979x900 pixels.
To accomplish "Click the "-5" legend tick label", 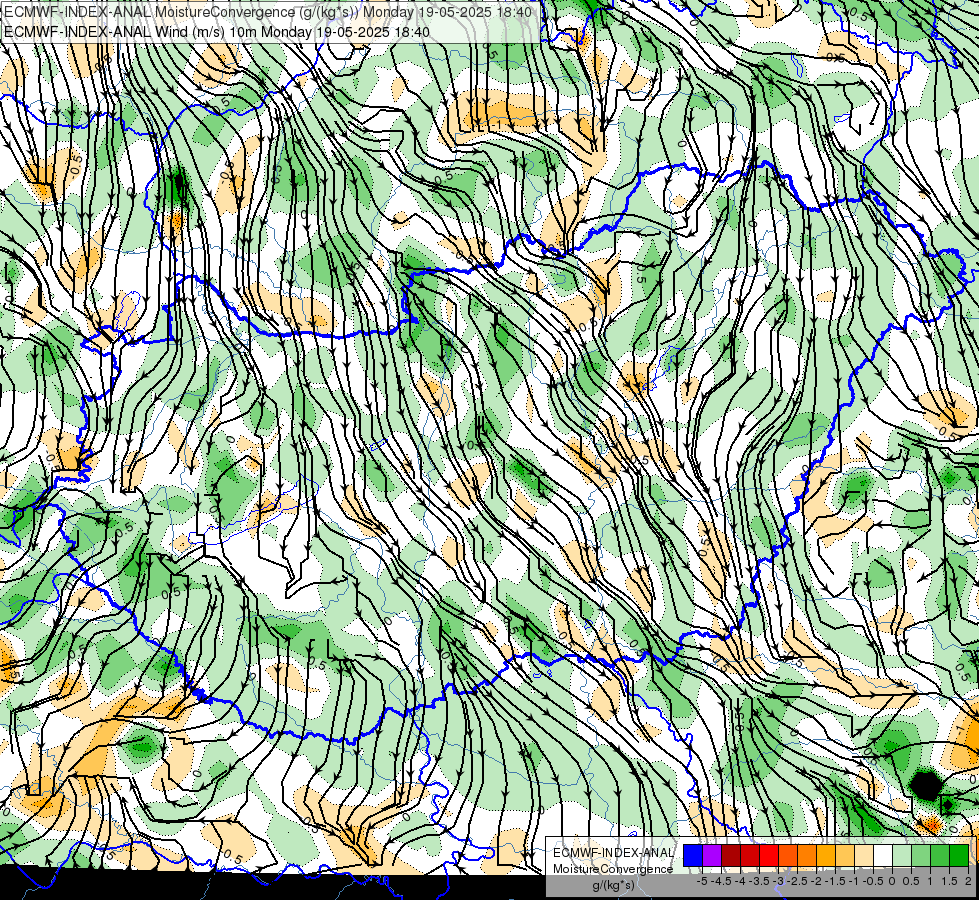I will click(x=702, y=881).
